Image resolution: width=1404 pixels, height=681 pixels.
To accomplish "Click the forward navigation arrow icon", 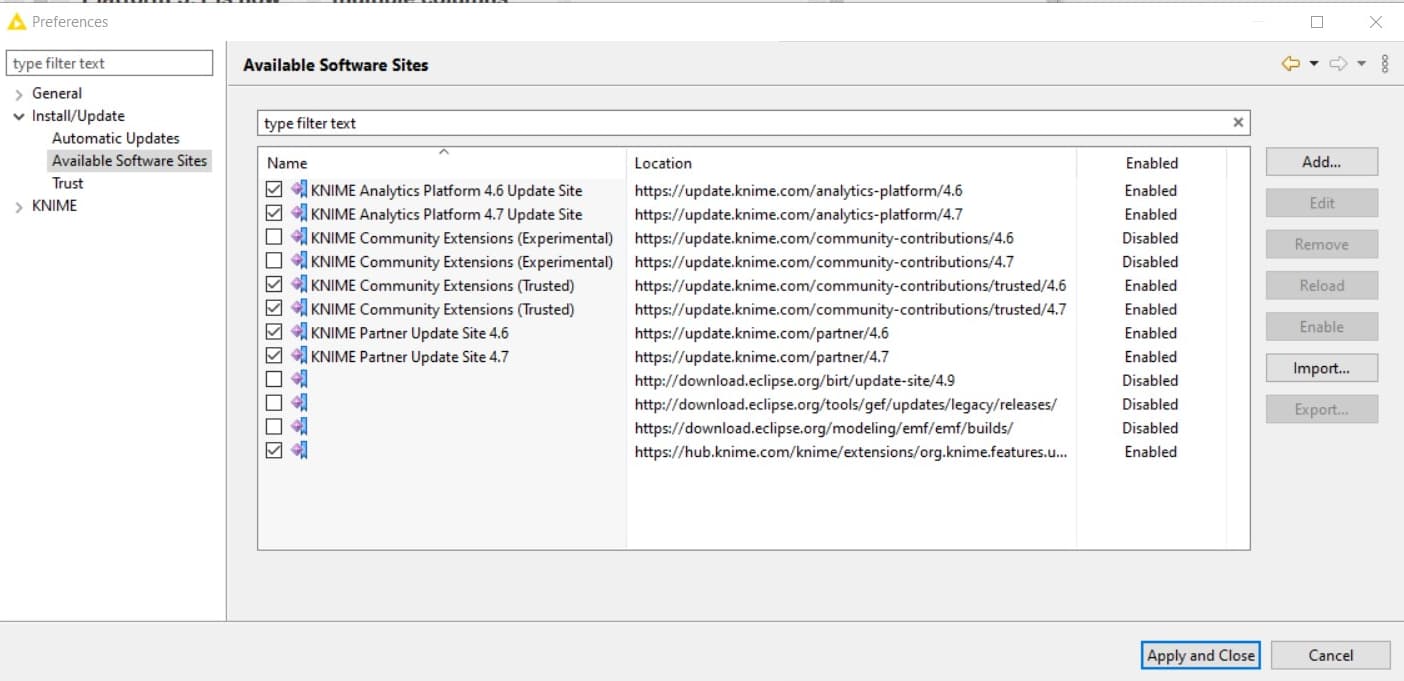I will coord(1338,64).
